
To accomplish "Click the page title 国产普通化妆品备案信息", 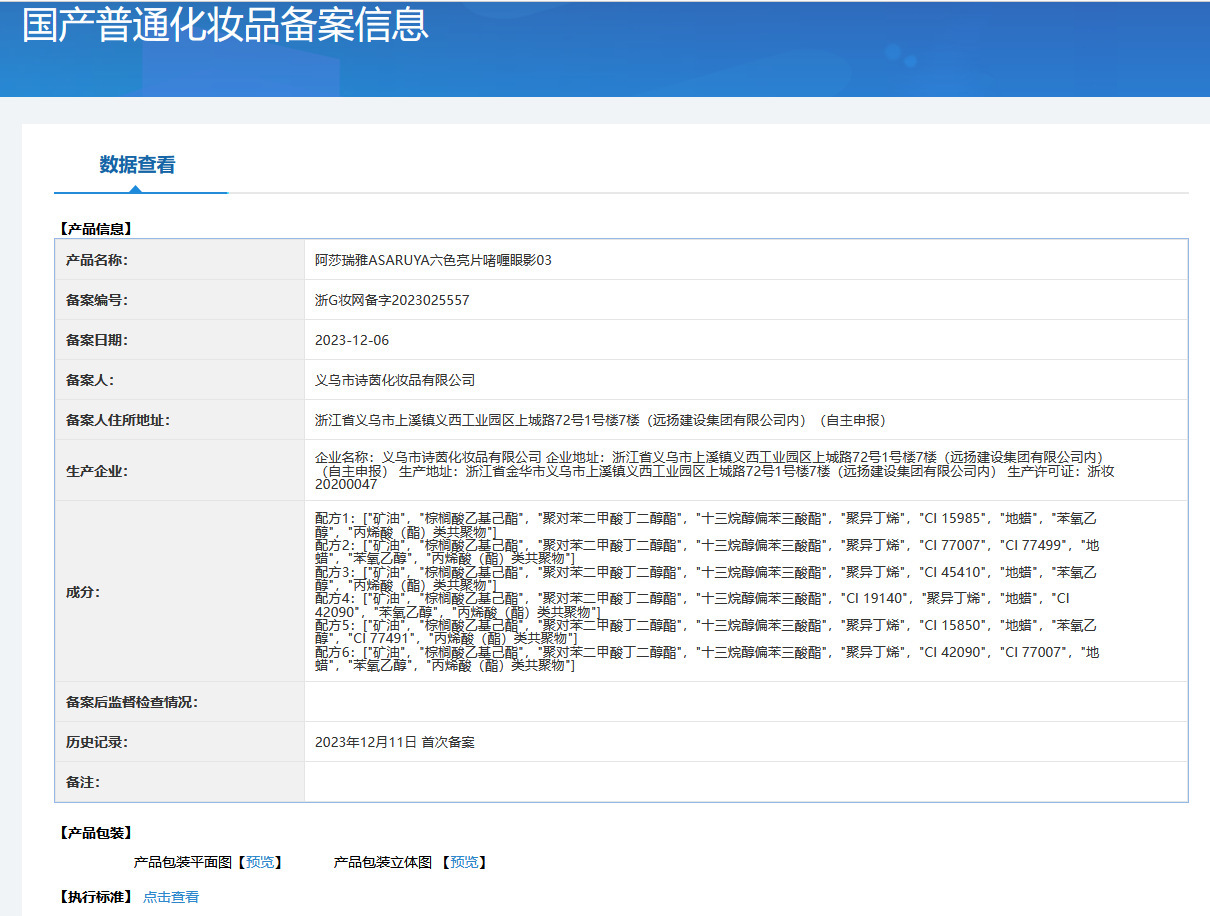I will point(225,25).
